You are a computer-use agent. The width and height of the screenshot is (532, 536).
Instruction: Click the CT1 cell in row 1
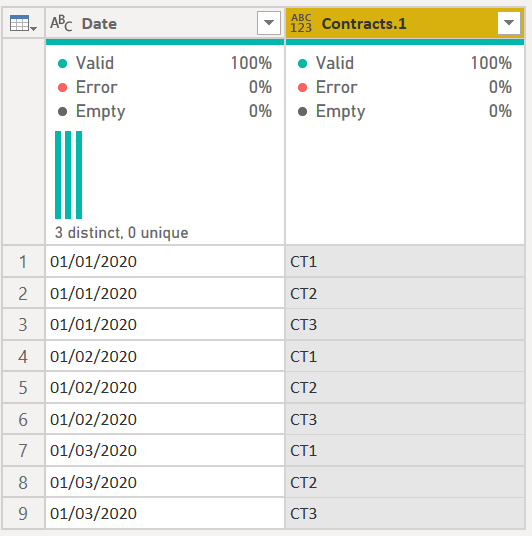405,262
